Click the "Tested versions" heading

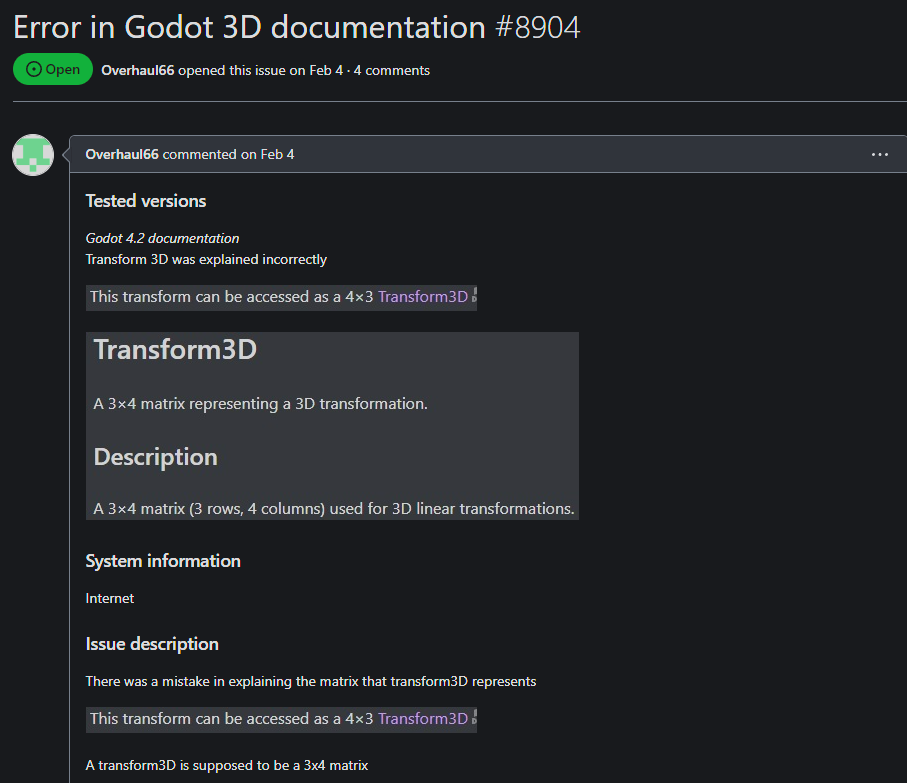tap(146, 201)
